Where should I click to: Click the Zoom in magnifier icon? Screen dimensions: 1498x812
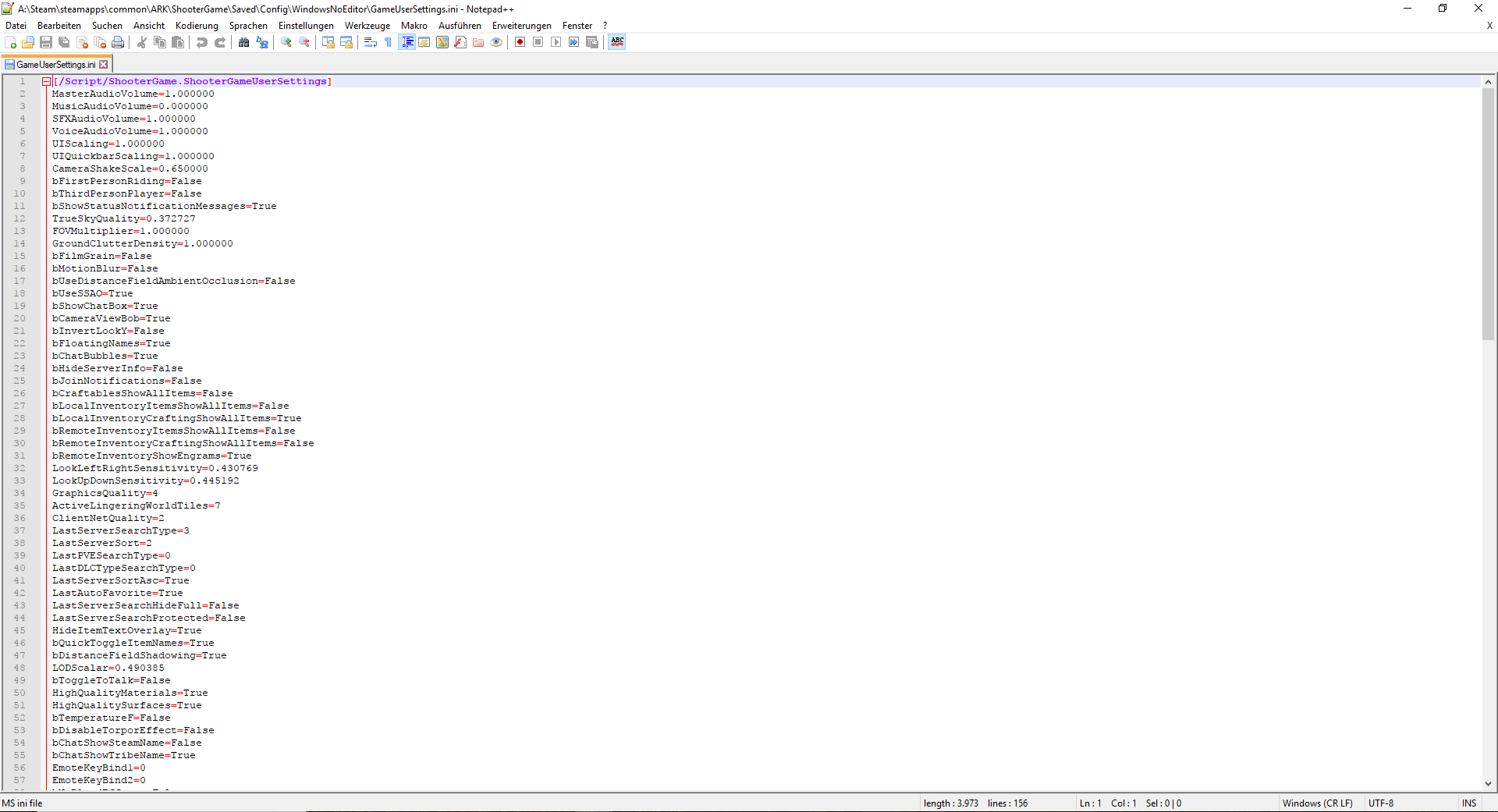(286, 42)
